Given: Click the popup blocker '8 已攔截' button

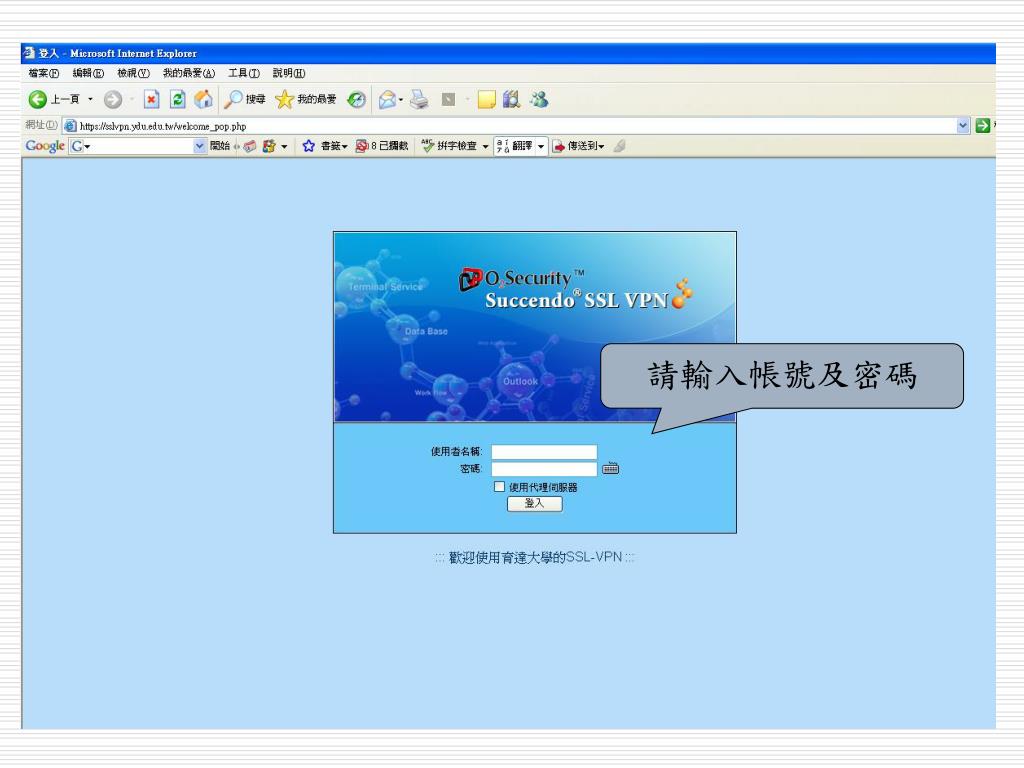Looking at the screenshot, I should [382, 146].
